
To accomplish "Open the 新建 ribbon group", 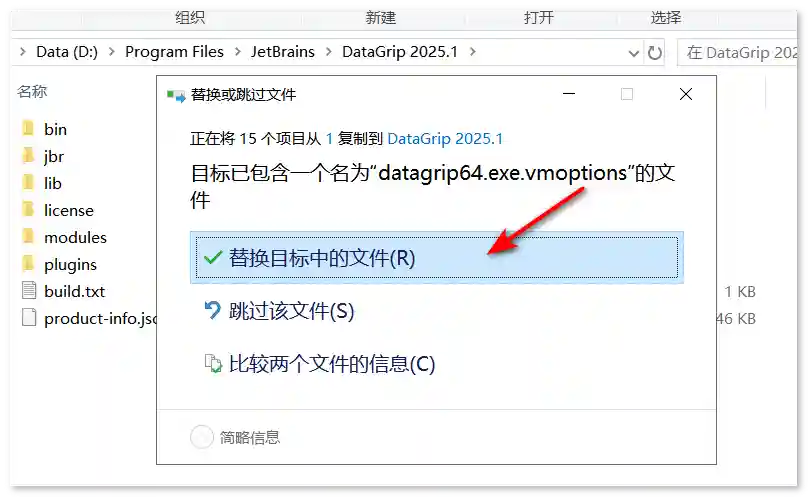I will click(x=381, y=18).
